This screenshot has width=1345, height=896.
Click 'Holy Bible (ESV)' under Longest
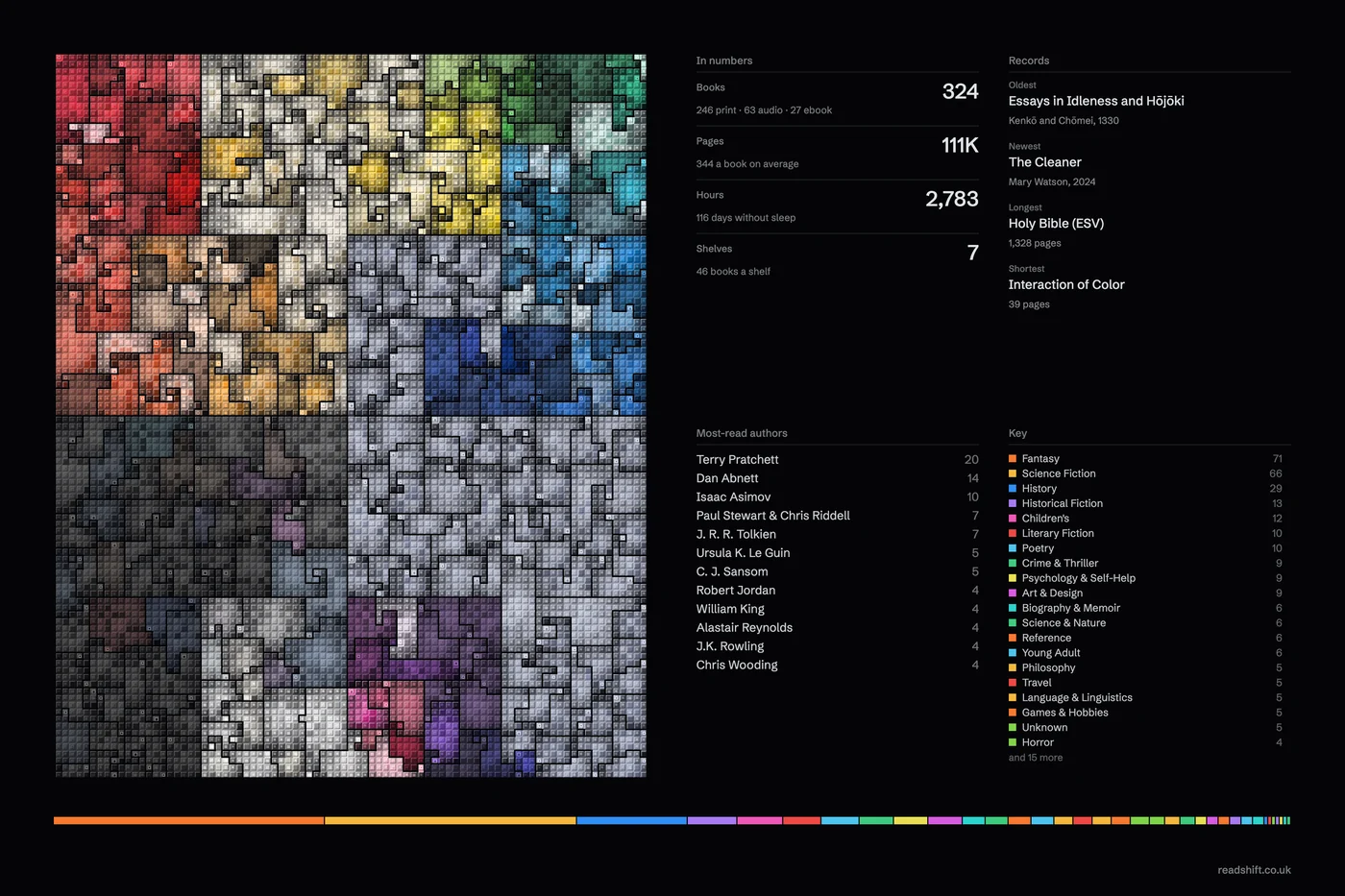[x=1056, y=224]
